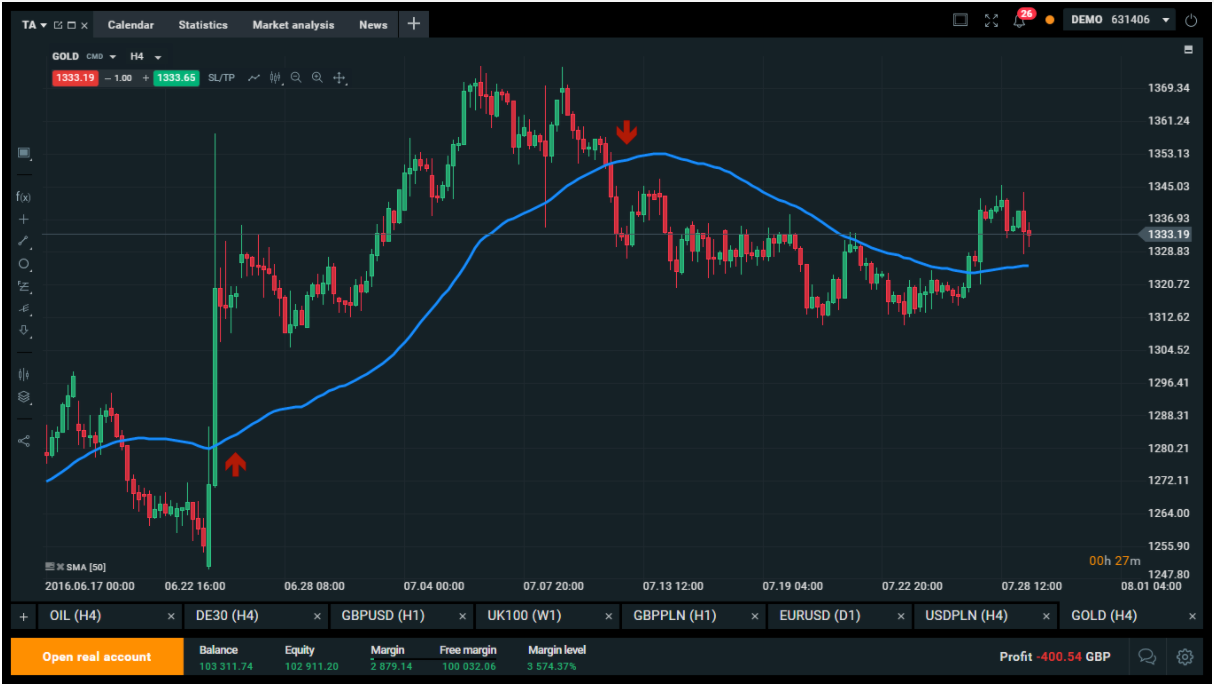Select the ellipse shape drawing tool
1214x686 pixels.
pos(24,264)
